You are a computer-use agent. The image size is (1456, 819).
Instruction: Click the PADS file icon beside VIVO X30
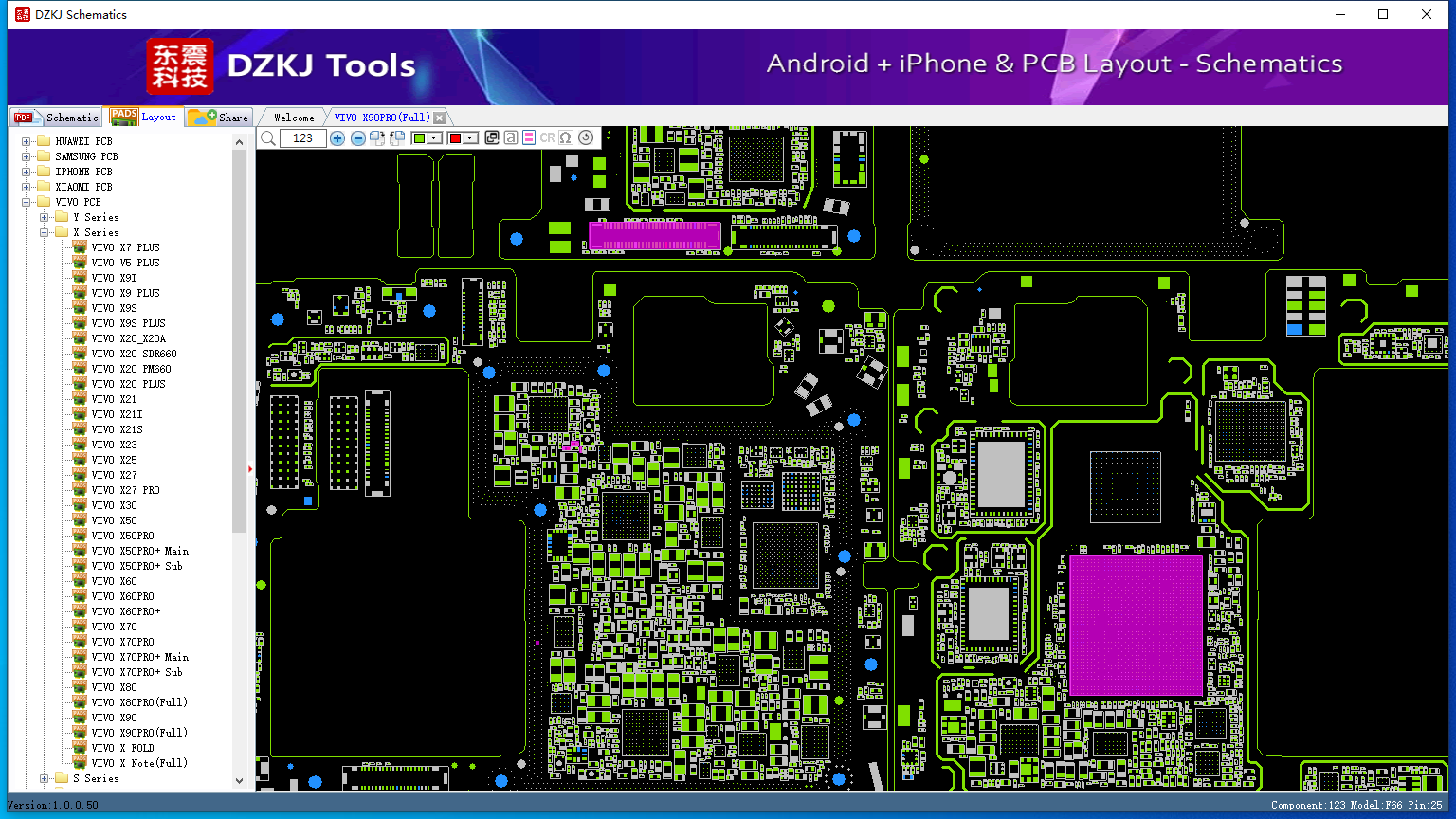[80, 505]
